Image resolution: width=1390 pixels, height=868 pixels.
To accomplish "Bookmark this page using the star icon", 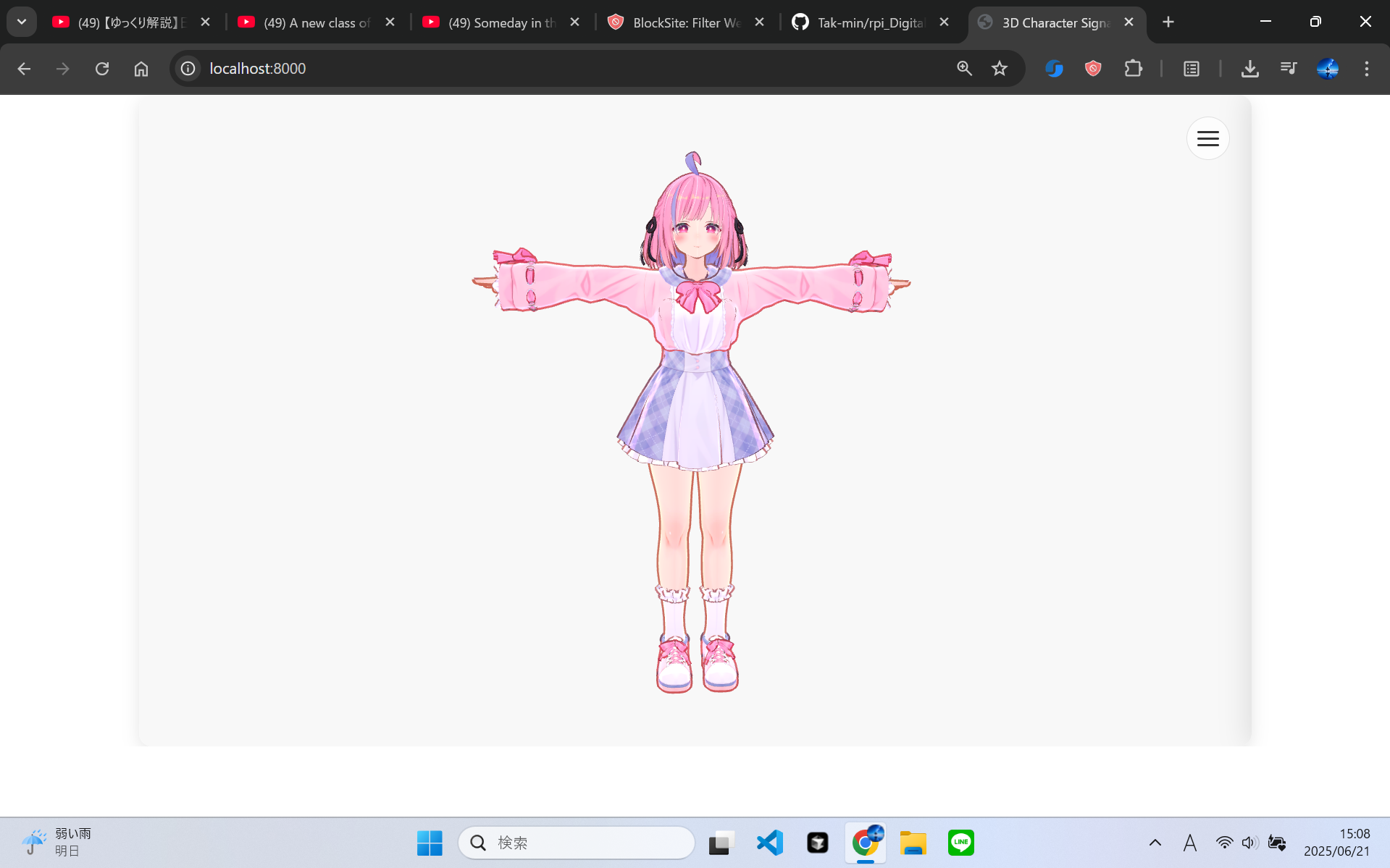I will coord(1000,69).
